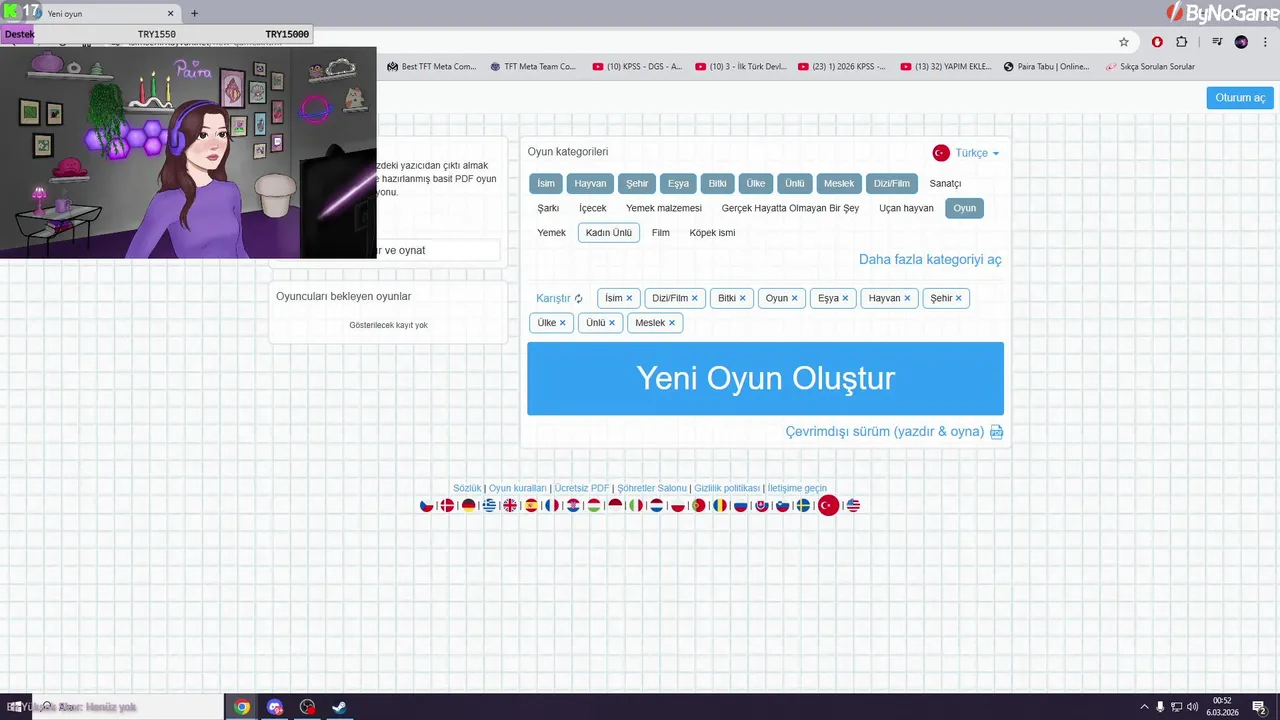Open the Sözlük footer link
1280x720 pixels.
(467, 488)
